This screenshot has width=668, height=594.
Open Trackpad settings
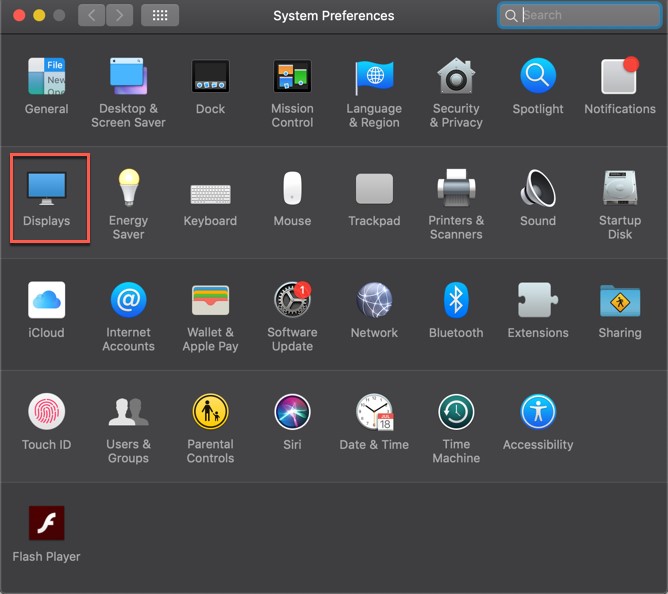click(x=374, y=198)
